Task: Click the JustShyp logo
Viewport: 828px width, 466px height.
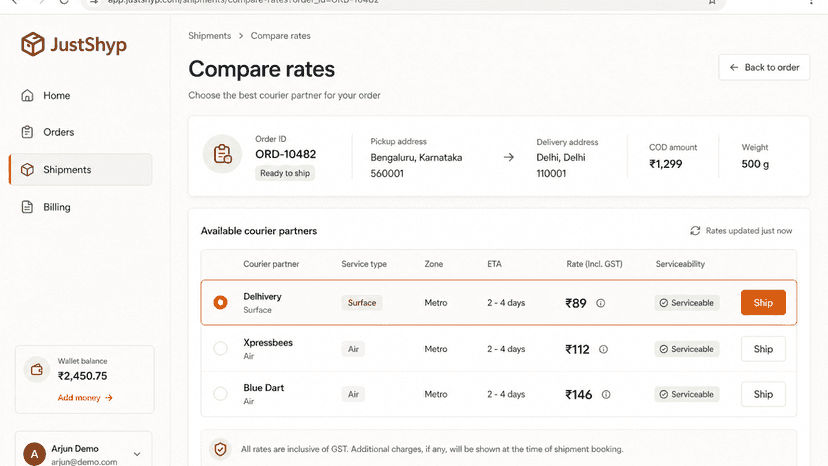Action: [x=73, y=44]
